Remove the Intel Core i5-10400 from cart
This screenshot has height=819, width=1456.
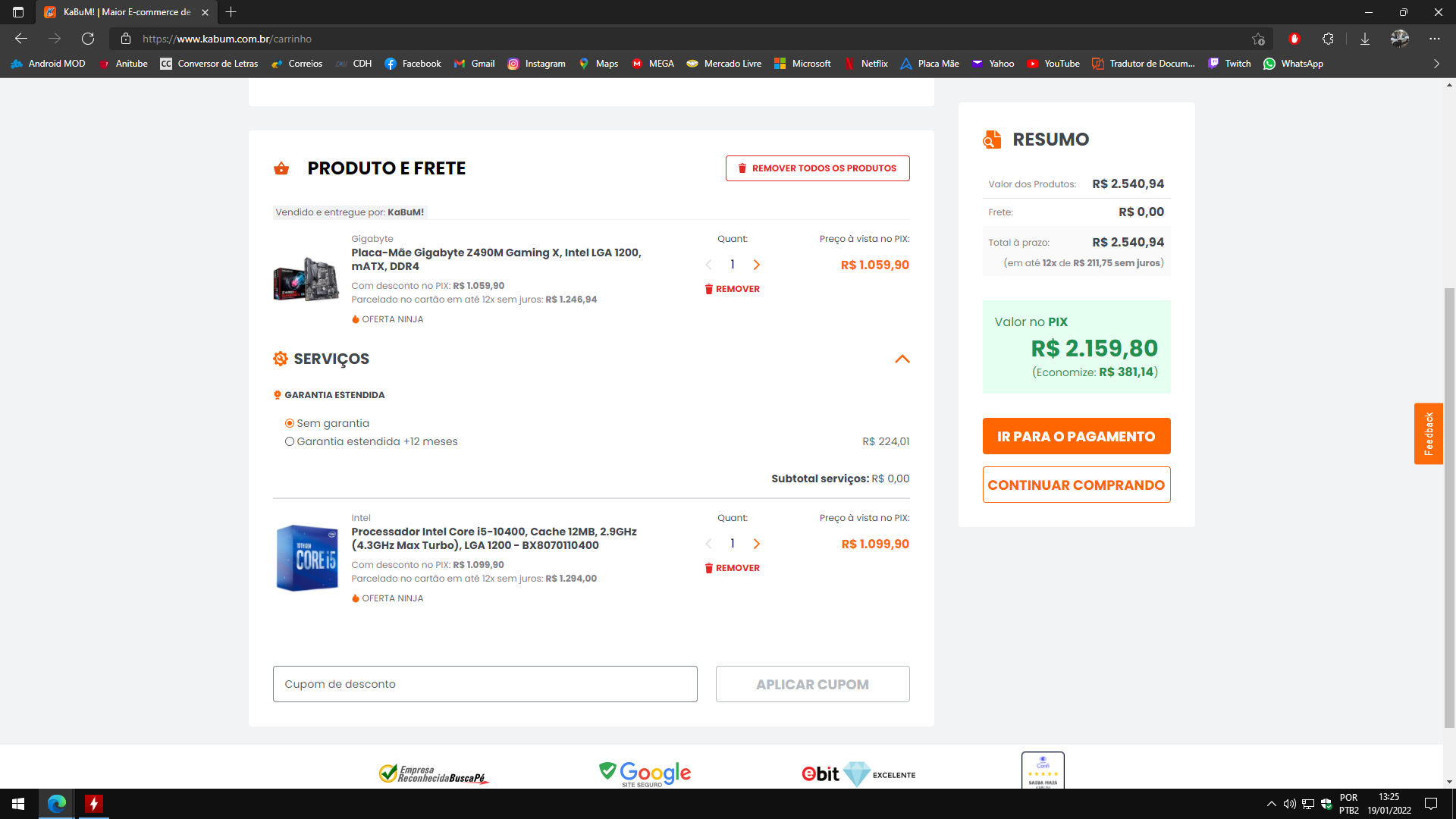tap(732, 568)
